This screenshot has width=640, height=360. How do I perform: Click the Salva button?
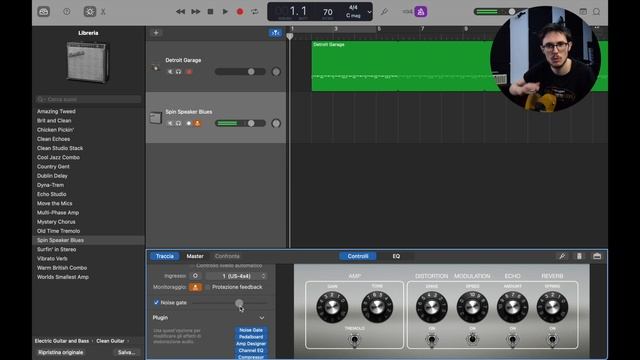tap(127, 352)
